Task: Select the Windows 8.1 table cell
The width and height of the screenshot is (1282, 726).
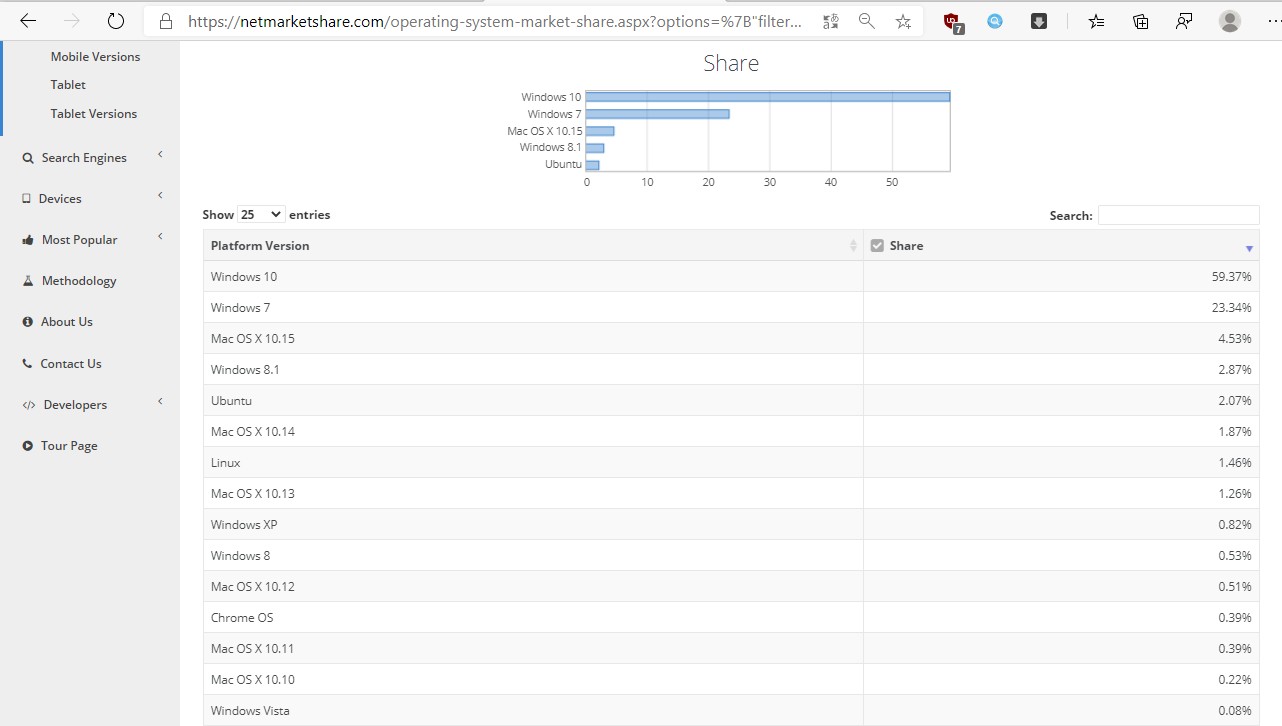Action: [533, 370]
